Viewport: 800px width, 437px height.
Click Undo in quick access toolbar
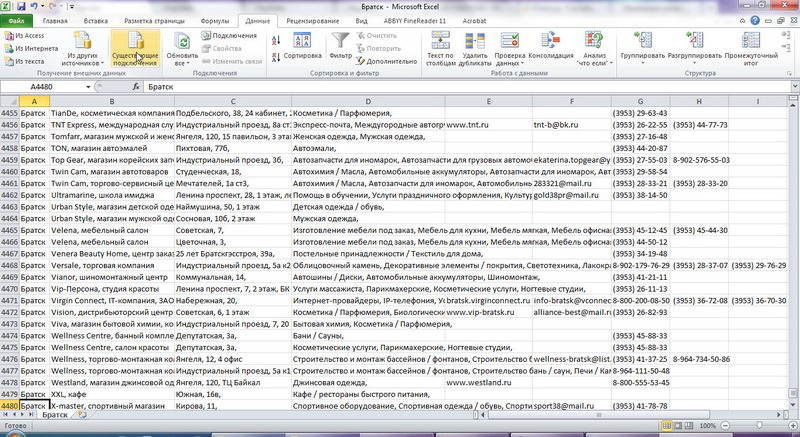[x=34, y=7]
